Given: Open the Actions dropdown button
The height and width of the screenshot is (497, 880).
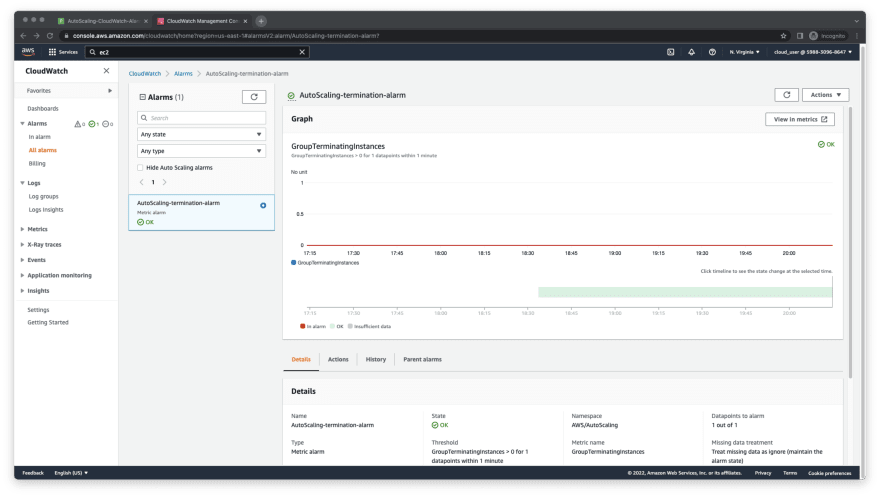Looking at the screenshot, I should (x=825, y=95).
